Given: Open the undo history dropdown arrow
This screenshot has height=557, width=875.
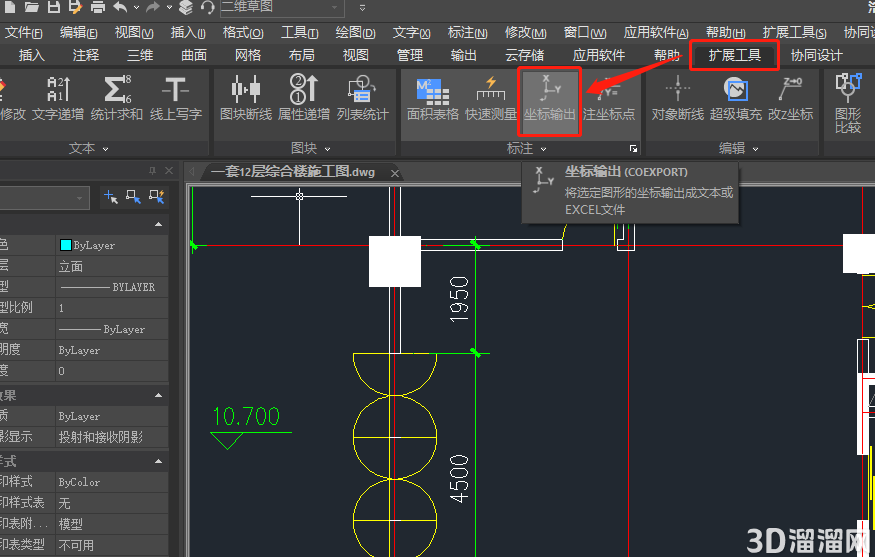Looking at the screenshot, I should tap(137, 7).
